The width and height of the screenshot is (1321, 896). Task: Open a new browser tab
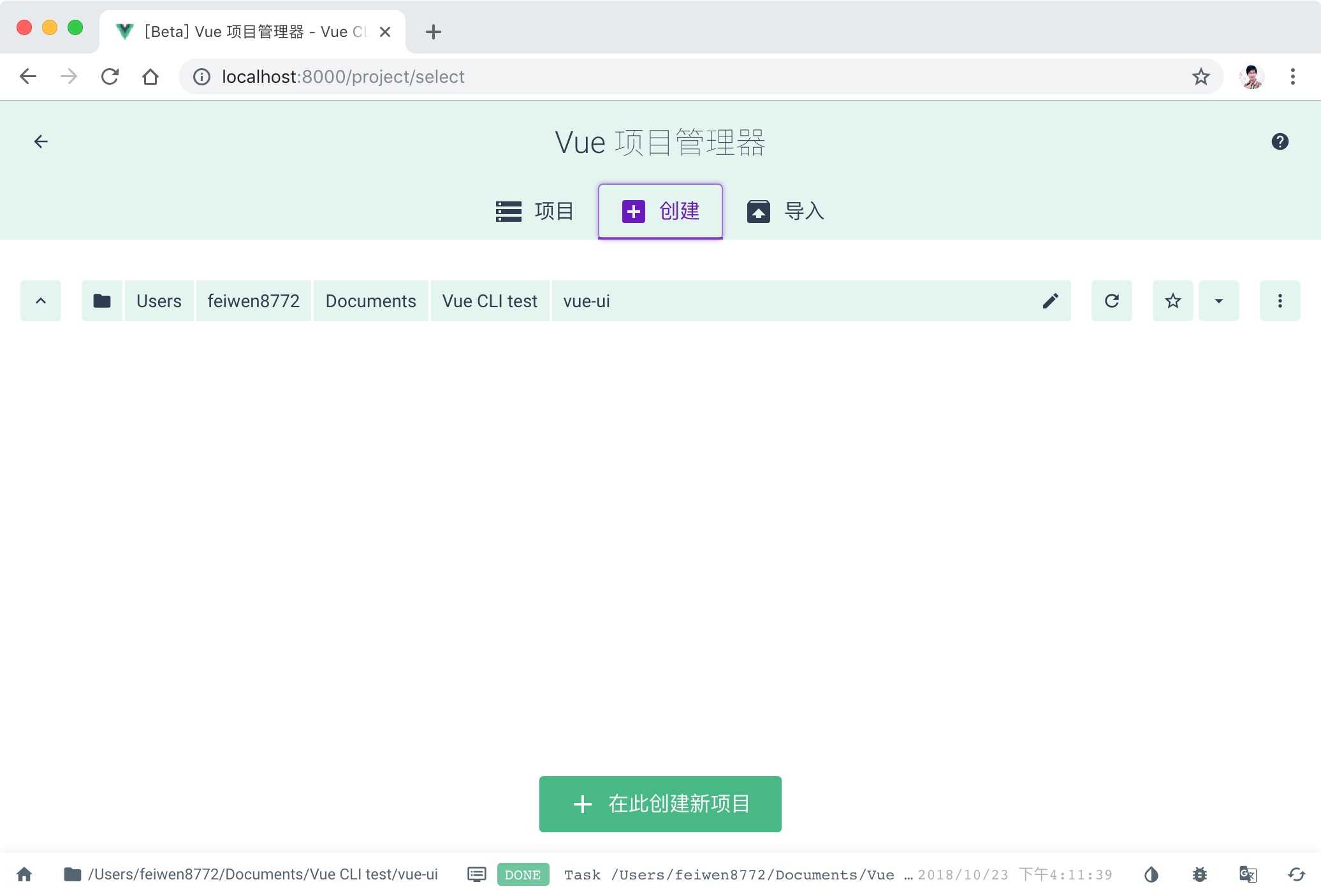click(x=434, y=32)
